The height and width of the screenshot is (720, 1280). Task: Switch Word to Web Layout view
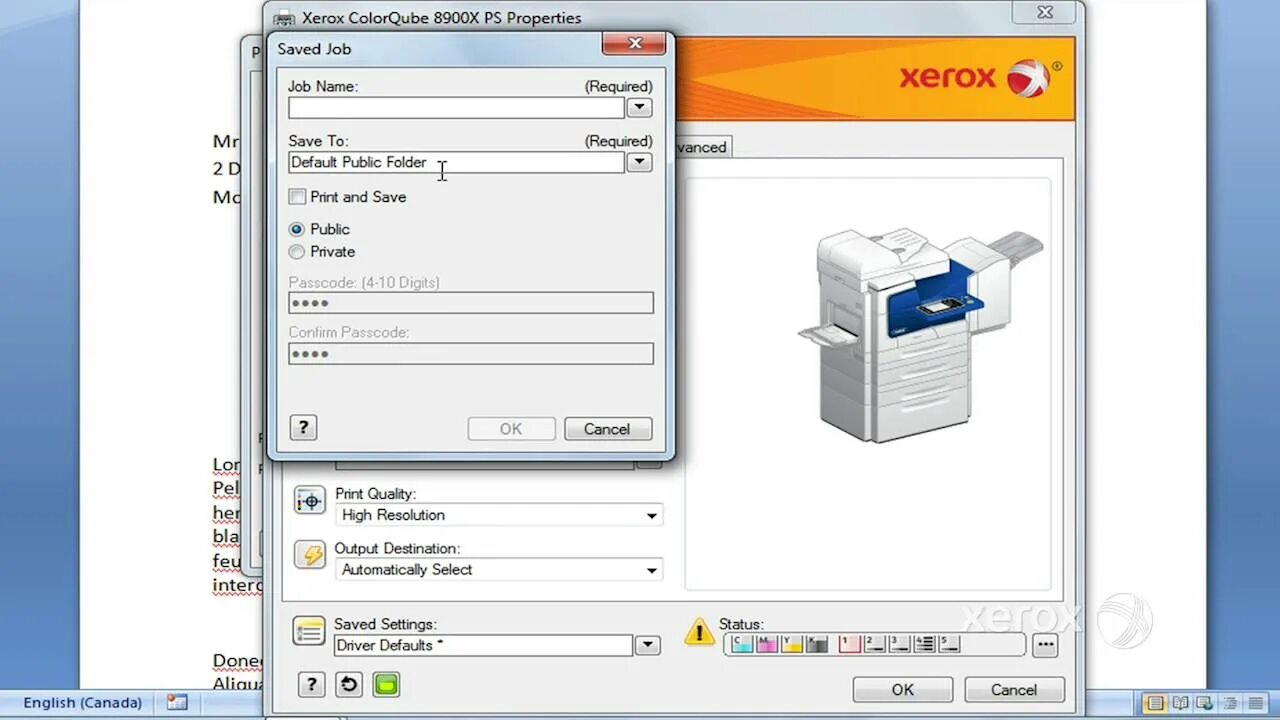pos(1205,703)
